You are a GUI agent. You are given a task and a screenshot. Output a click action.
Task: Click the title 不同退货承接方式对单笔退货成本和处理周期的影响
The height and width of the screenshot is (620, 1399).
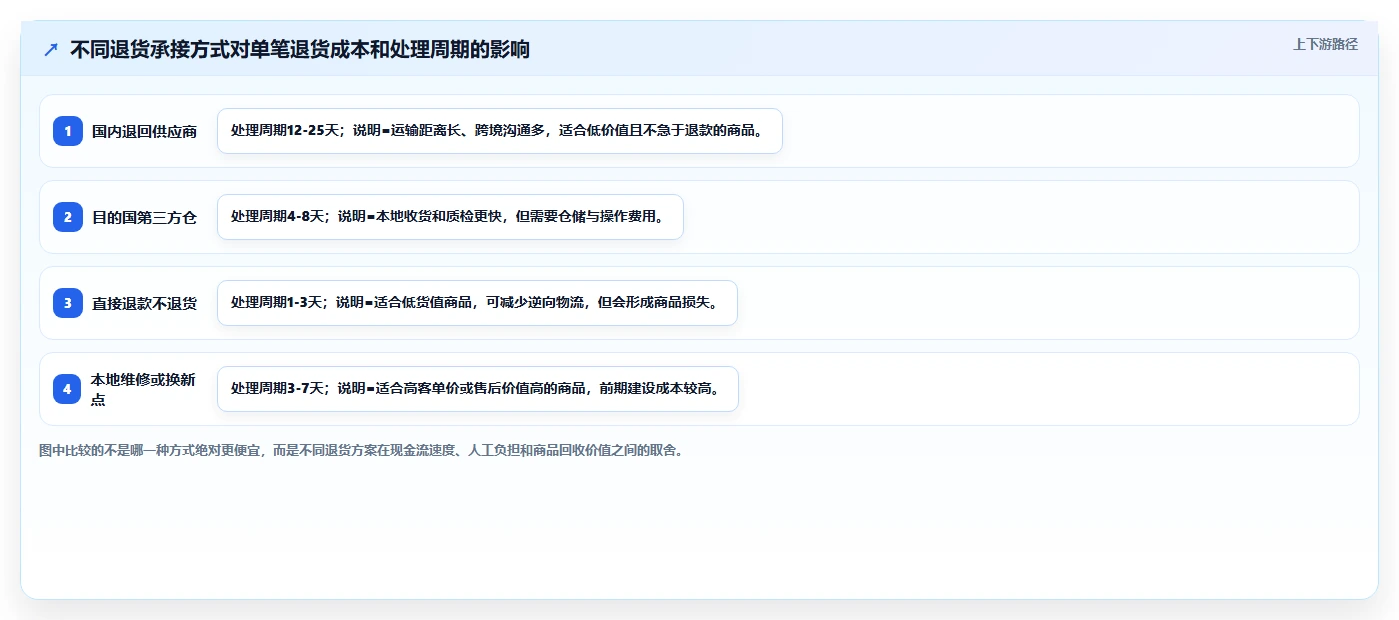[x=300, y=49]
